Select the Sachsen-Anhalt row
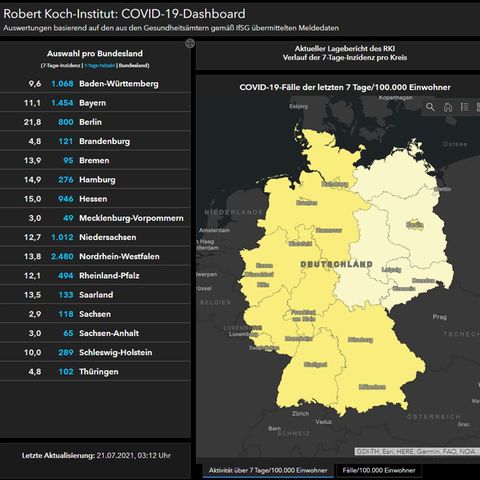The image size is (480, 480). (95, 333)
